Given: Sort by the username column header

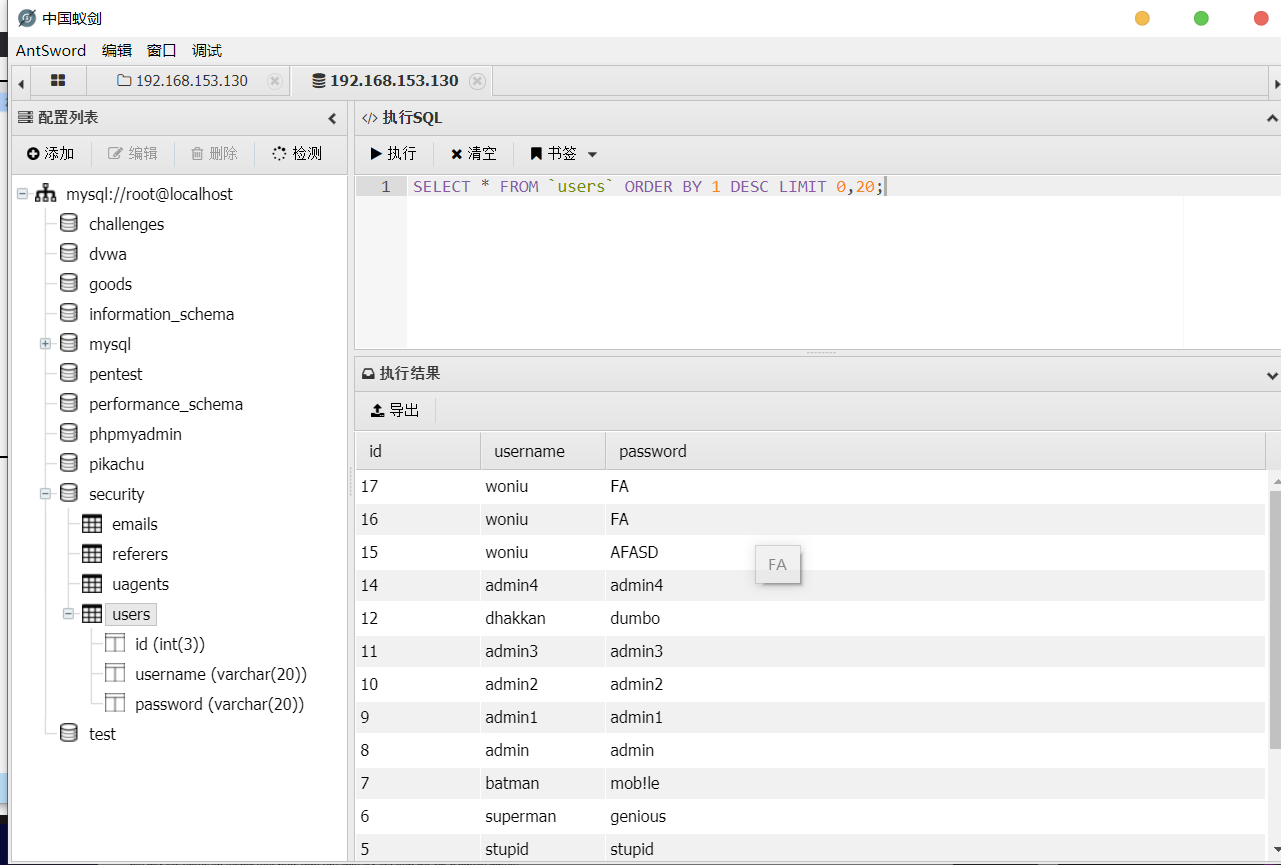Looking at the screenshot, I should (x=543, y=451).
